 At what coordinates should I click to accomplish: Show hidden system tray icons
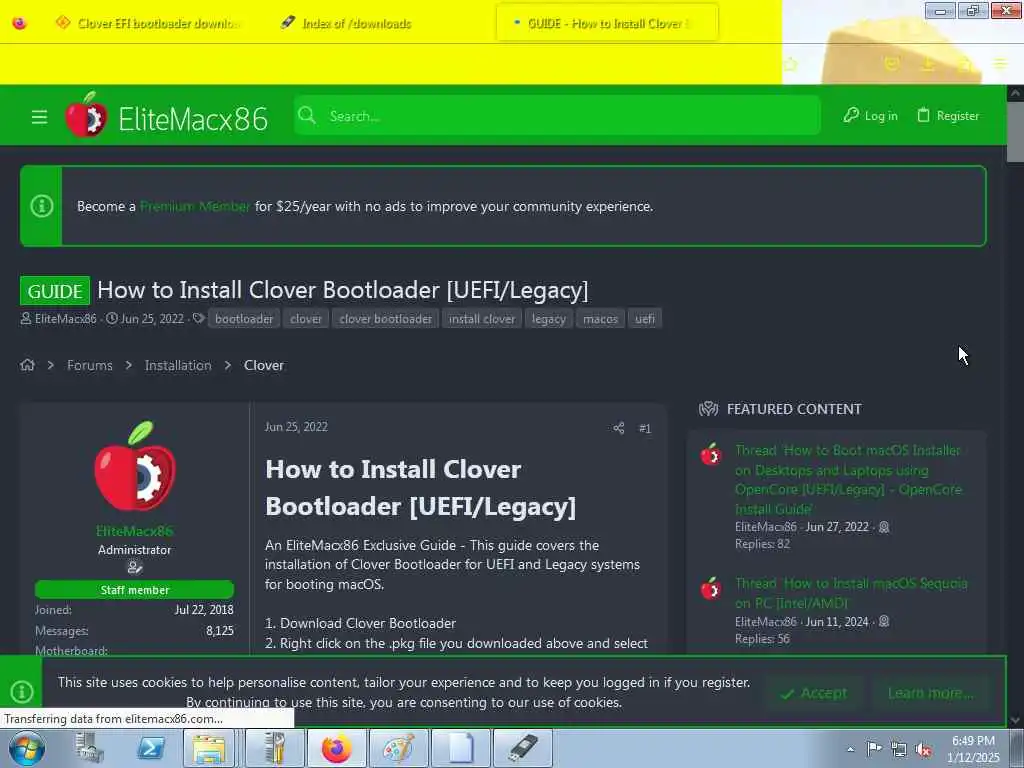point(850,749)
